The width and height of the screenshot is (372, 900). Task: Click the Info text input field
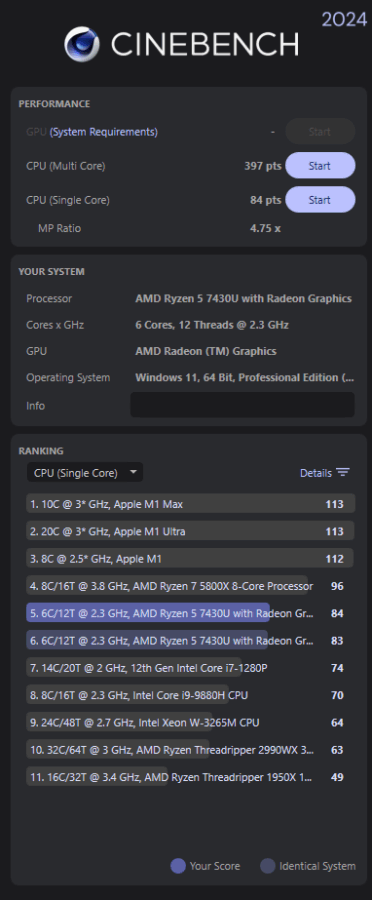[242, 405]
